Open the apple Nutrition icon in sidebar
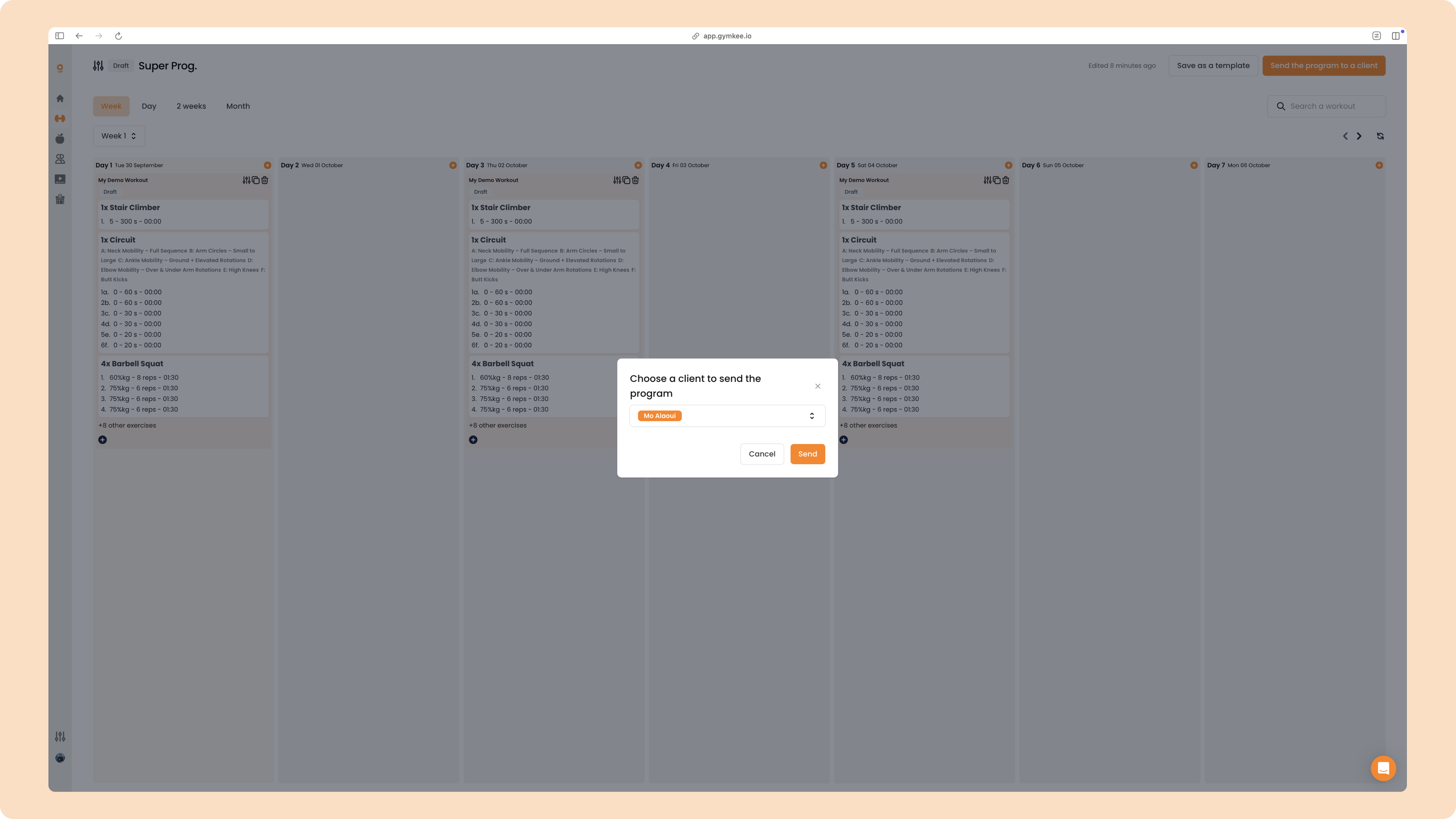Screen dimensions: 1456x819 pos(60,139)
